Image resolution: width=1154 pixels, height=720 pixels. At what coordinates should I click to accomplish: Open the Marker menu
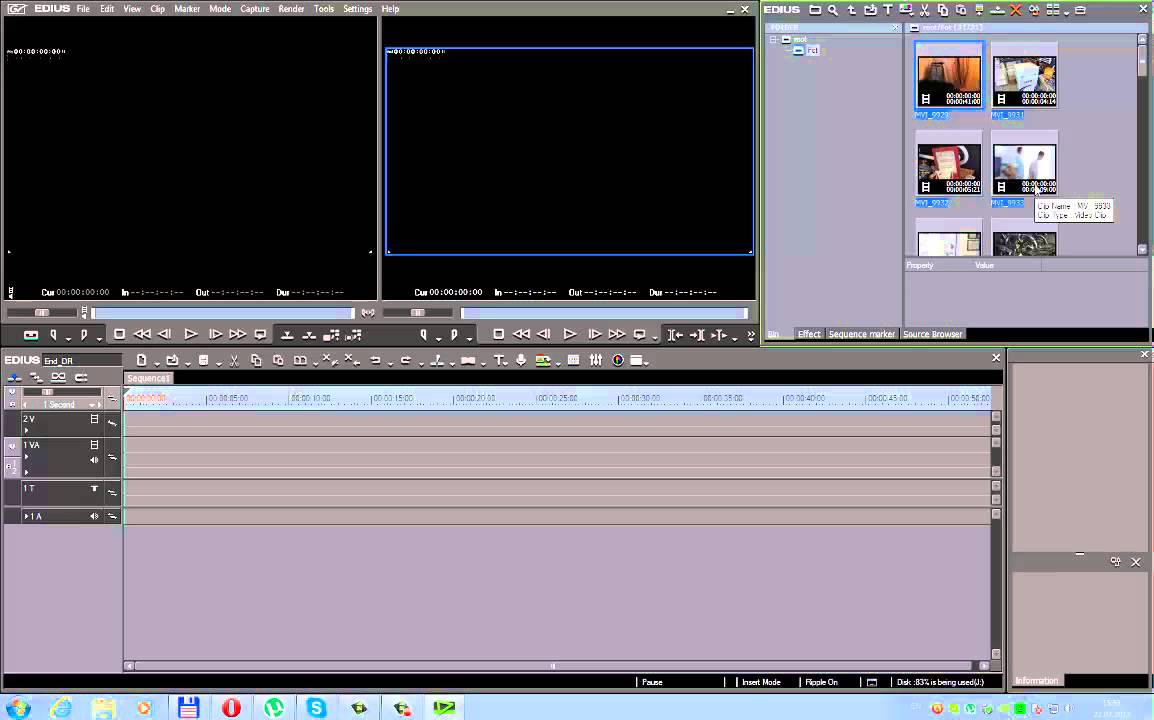click(x=187, y=9)
